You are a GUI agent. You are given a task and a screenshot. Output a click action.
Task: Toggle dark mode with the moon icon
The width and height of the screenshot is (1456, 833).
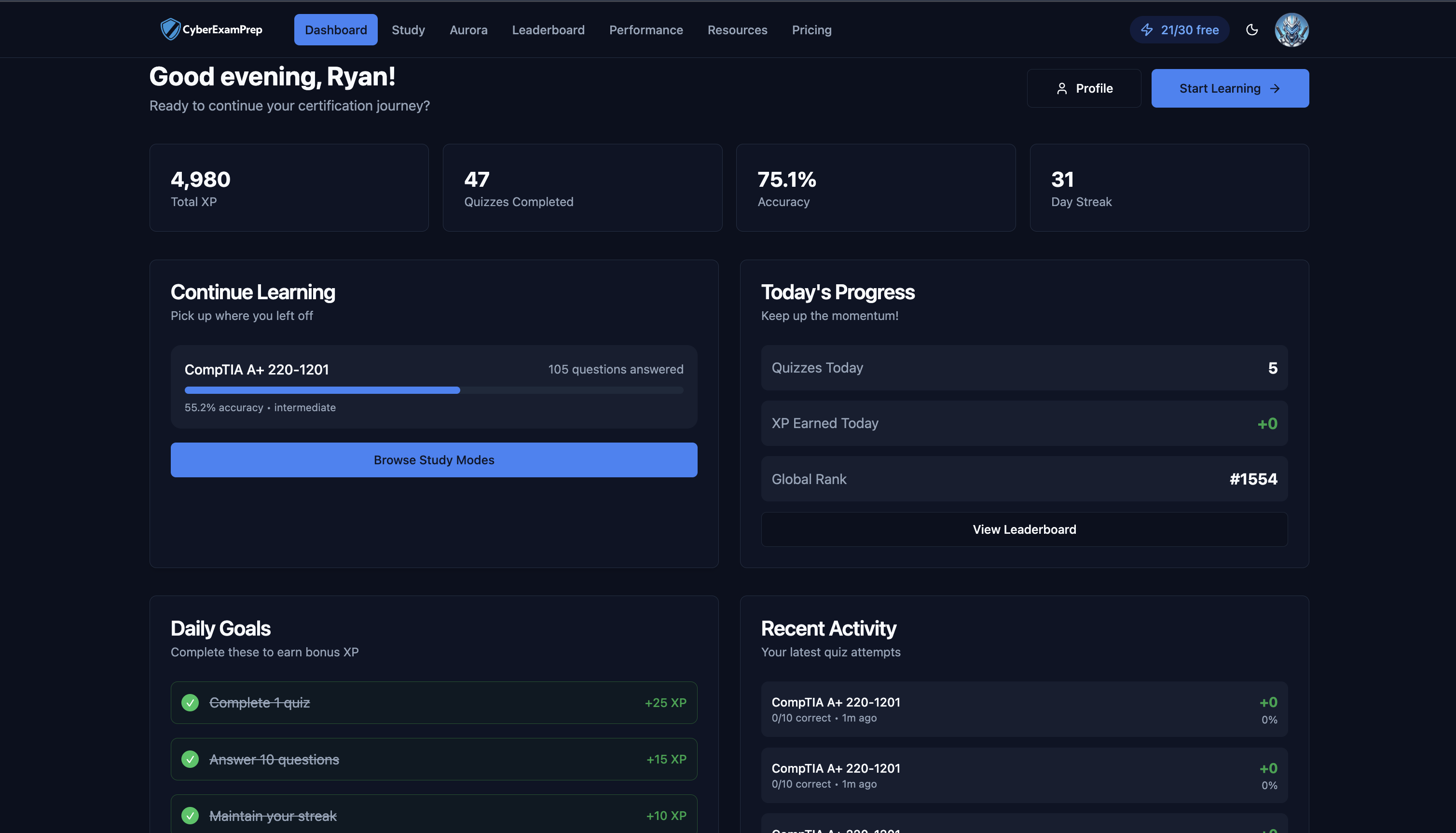point(1252,30)
